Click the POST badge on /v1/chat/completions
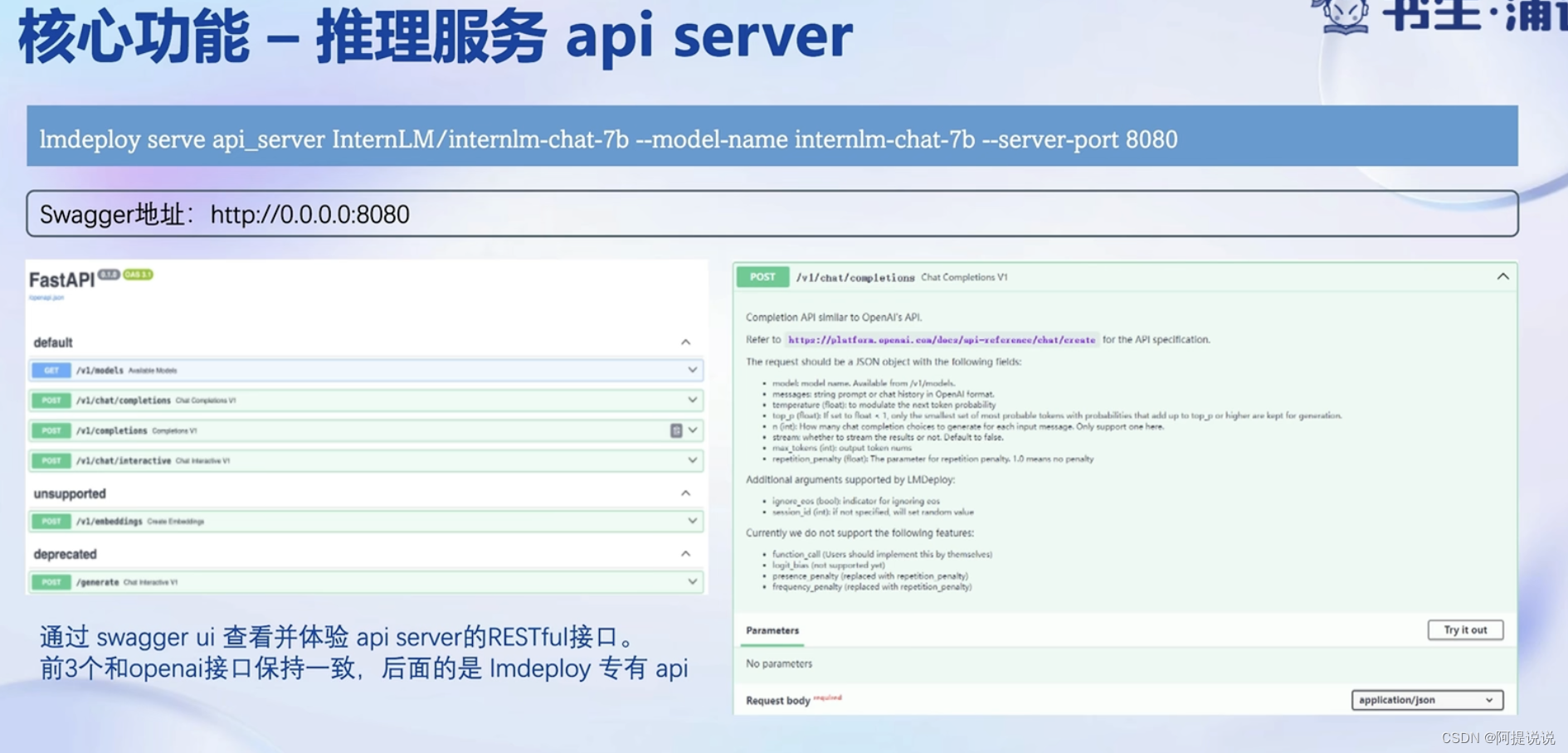 pyautogui.click(x=51, y=400)
